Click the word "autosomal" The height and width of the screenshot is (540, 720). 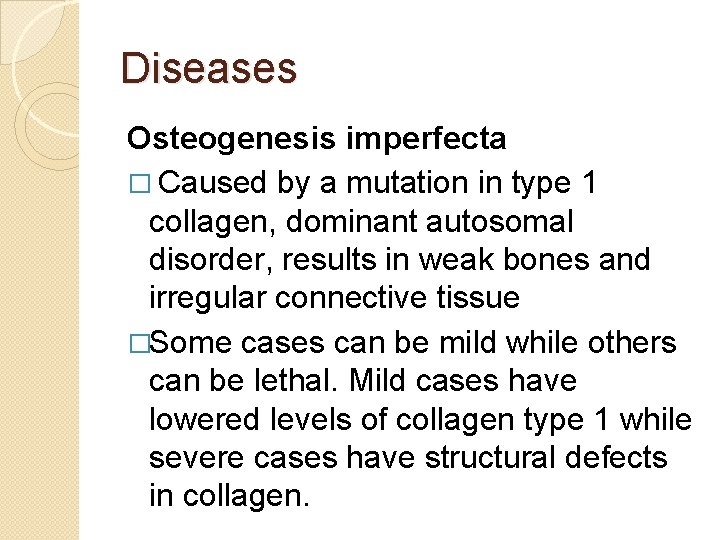click(500, 221)
